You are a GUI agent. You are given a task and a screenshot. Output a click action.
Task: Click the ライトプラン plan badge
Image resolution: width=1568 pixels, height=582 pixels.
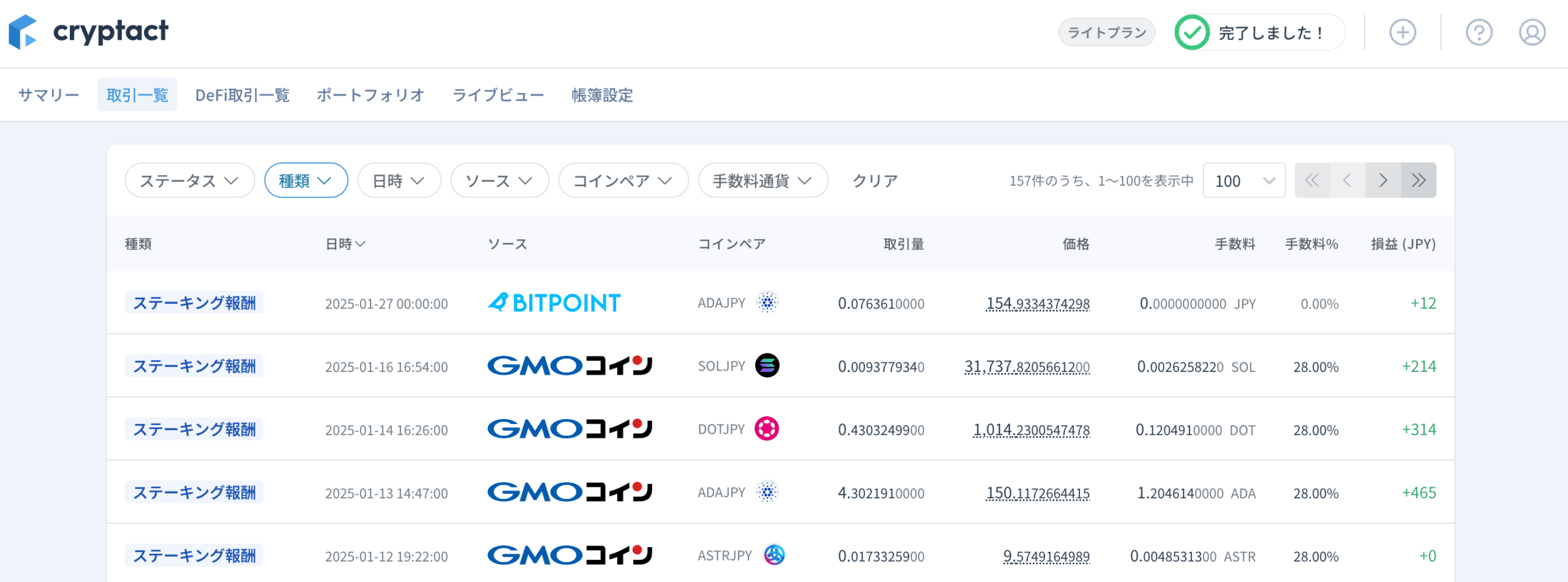point(1107,32)
